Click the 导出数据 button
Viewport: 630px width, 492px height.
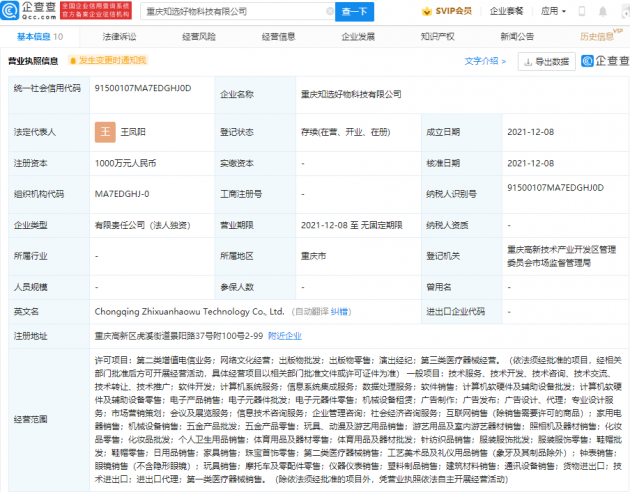point(546,61)
